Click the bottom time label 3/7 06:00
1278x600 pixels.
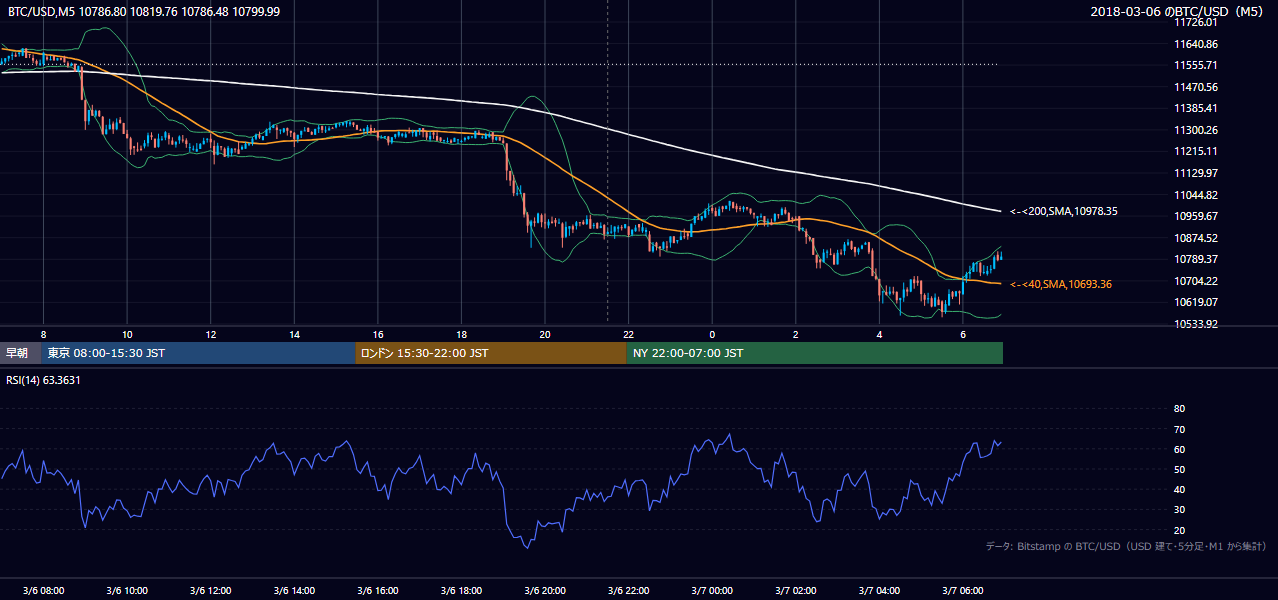coord(963,591)
